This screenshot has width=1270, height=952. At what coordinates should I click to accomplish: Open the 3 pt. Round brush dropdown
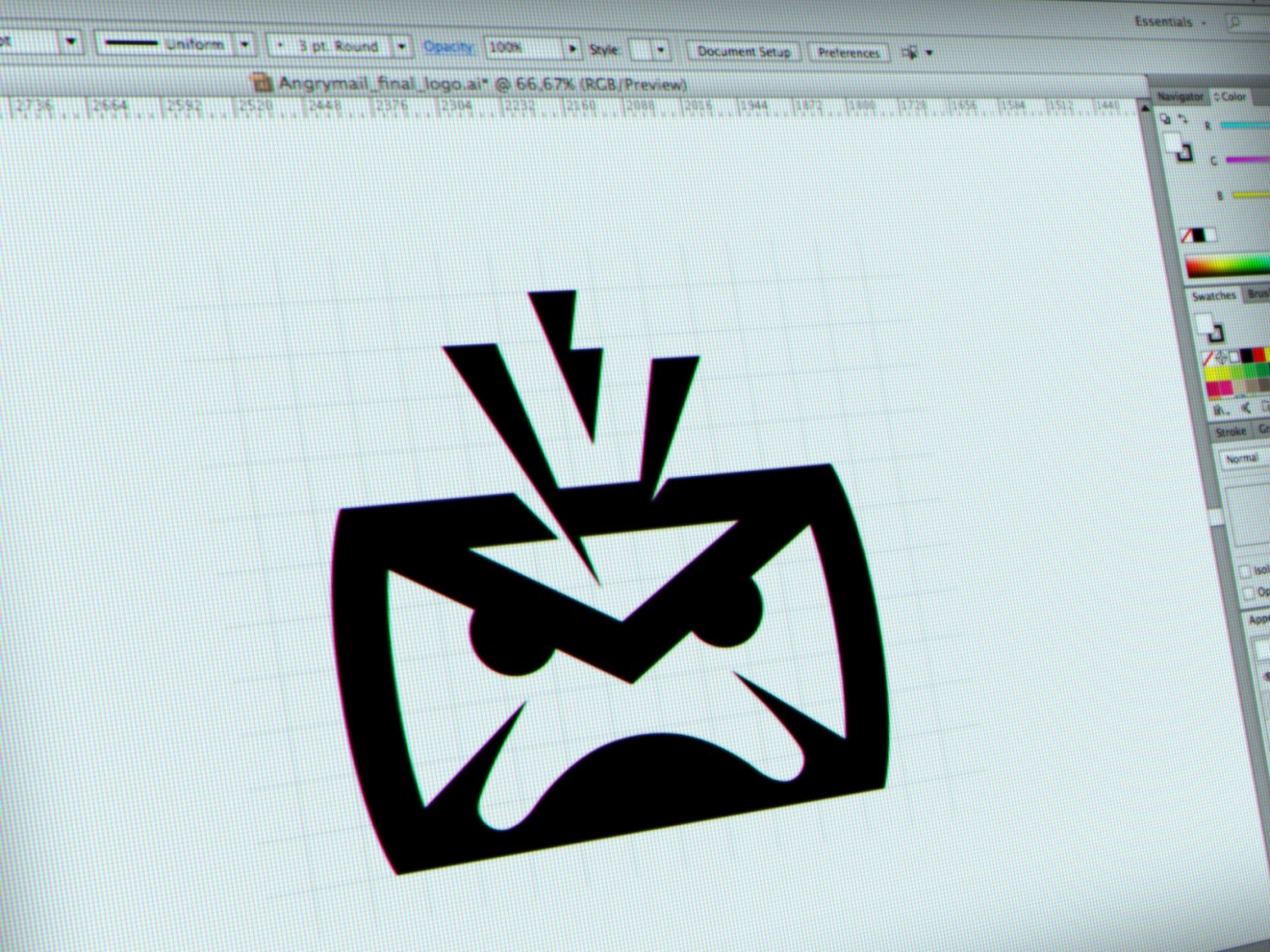[x=401, y=46]
